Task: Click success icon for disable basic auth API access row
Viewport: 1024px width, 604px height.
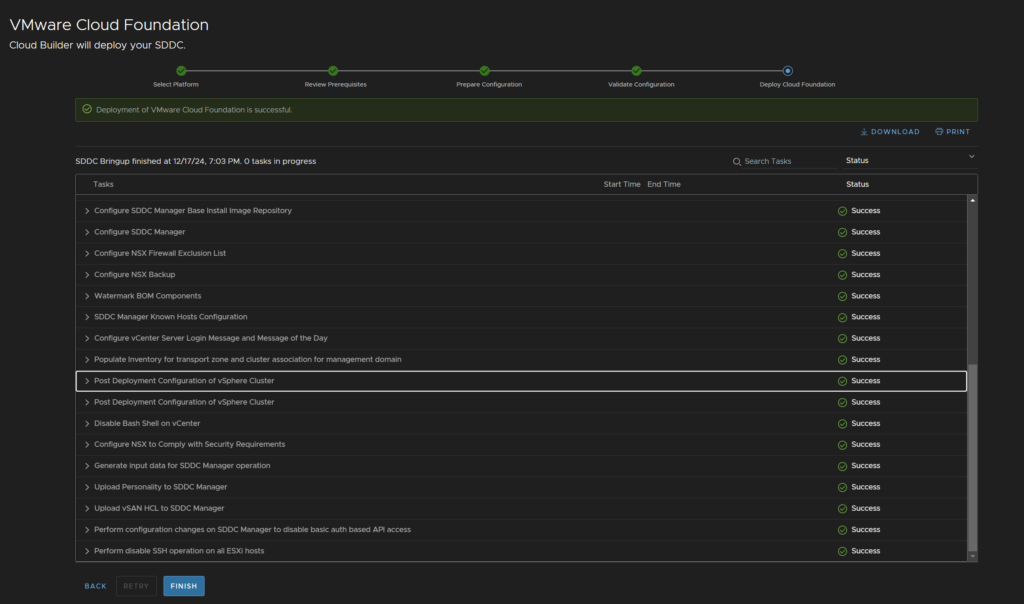Action: (842, 530)
